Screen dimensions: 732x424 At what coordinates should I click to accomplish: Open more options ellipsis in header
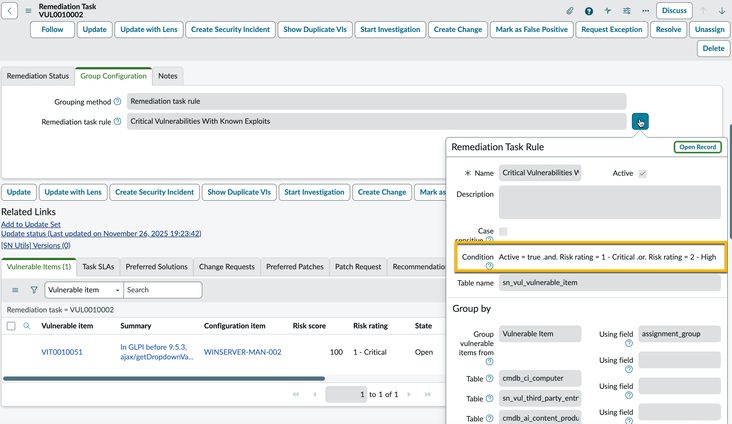pyautogui.click(x=645, y=11)
